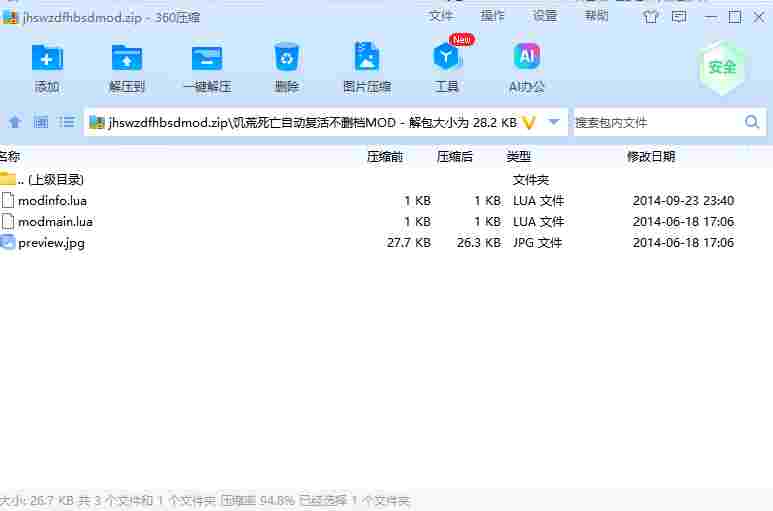This screenshot has width=773, height=511.
Task: Select the modmain.lua file name
Action: [55, 222]
